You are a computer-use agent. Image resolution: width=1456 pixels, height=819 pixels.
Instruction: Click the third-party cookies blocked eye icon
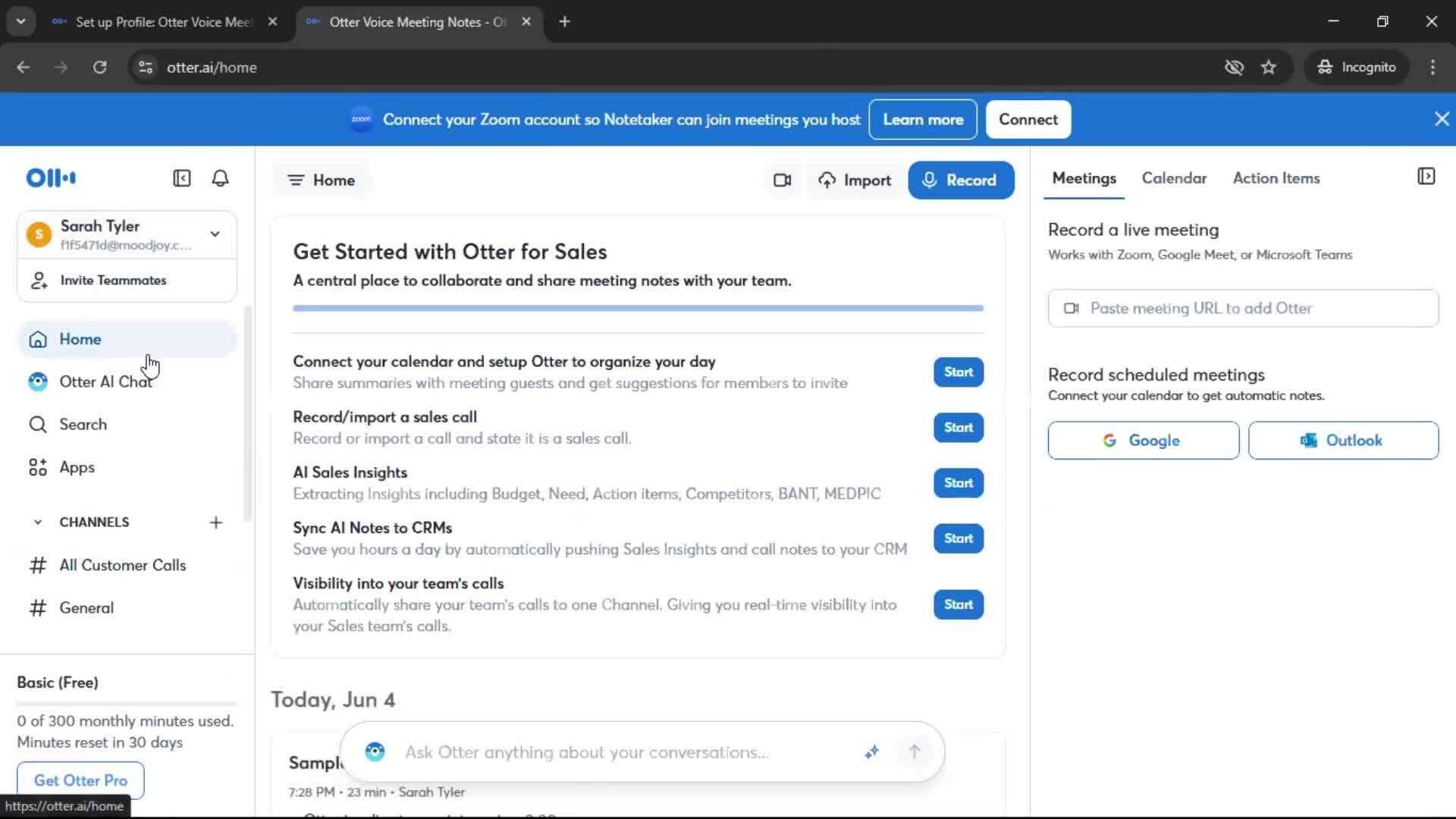pos(1234,67)
